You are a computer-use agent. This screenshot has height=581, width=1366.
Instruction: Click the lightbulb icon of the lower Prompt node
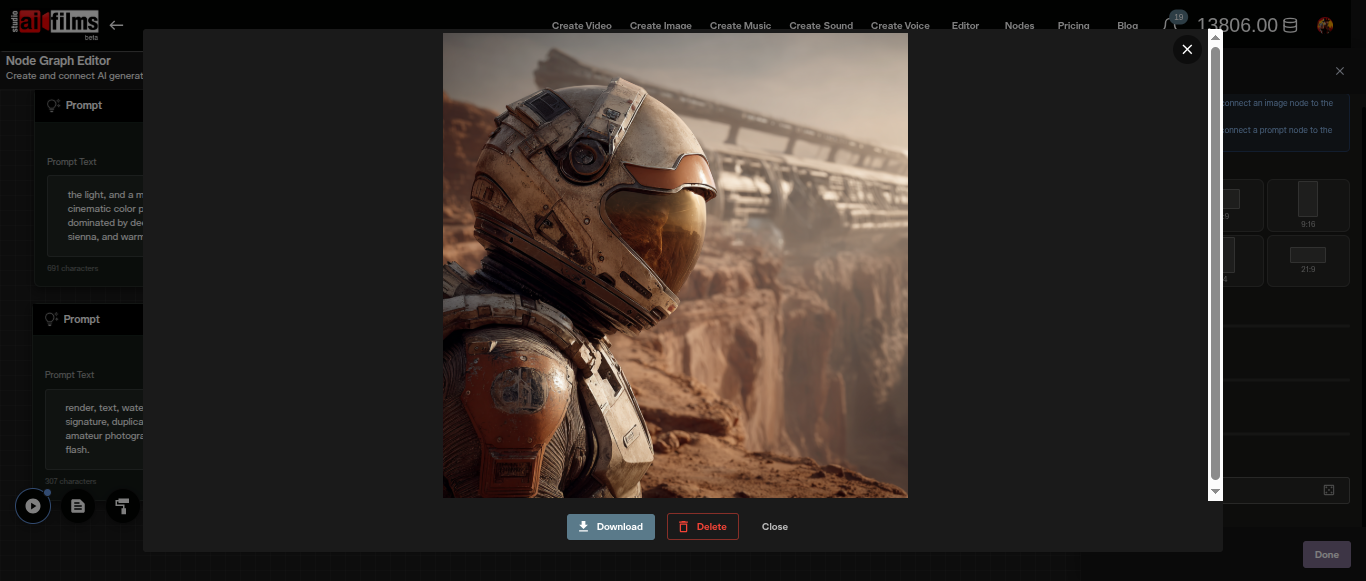click(x=51, y=320)
